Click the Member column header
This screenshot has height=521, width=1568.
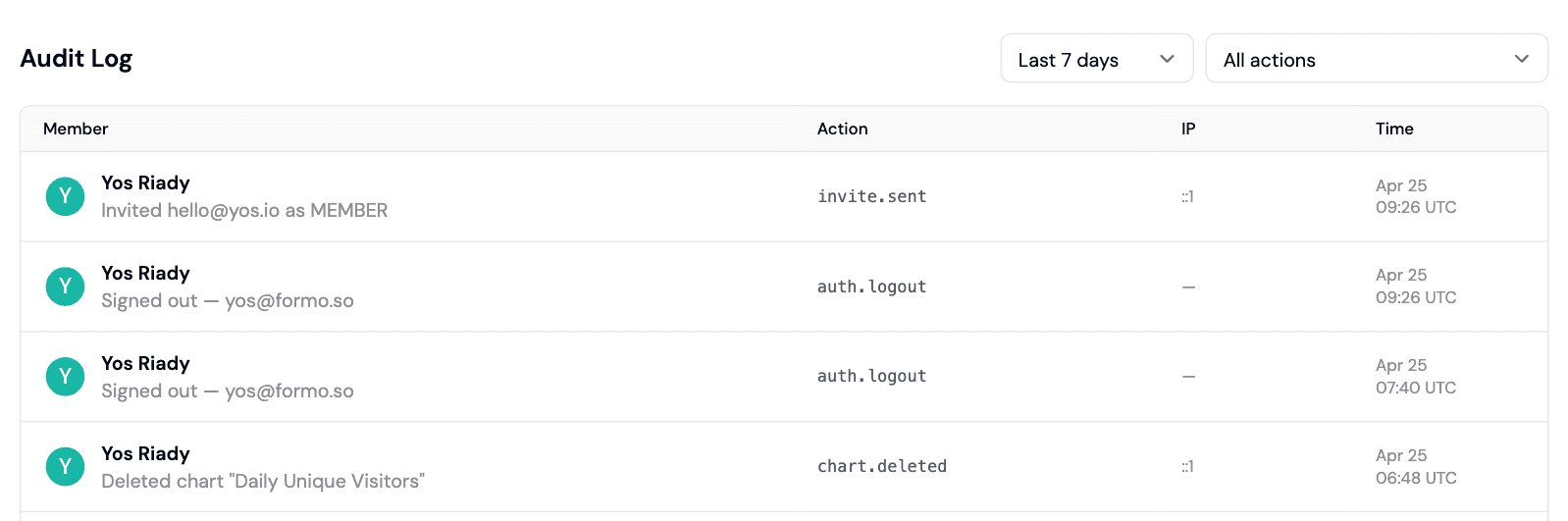(x=76, y=129)
